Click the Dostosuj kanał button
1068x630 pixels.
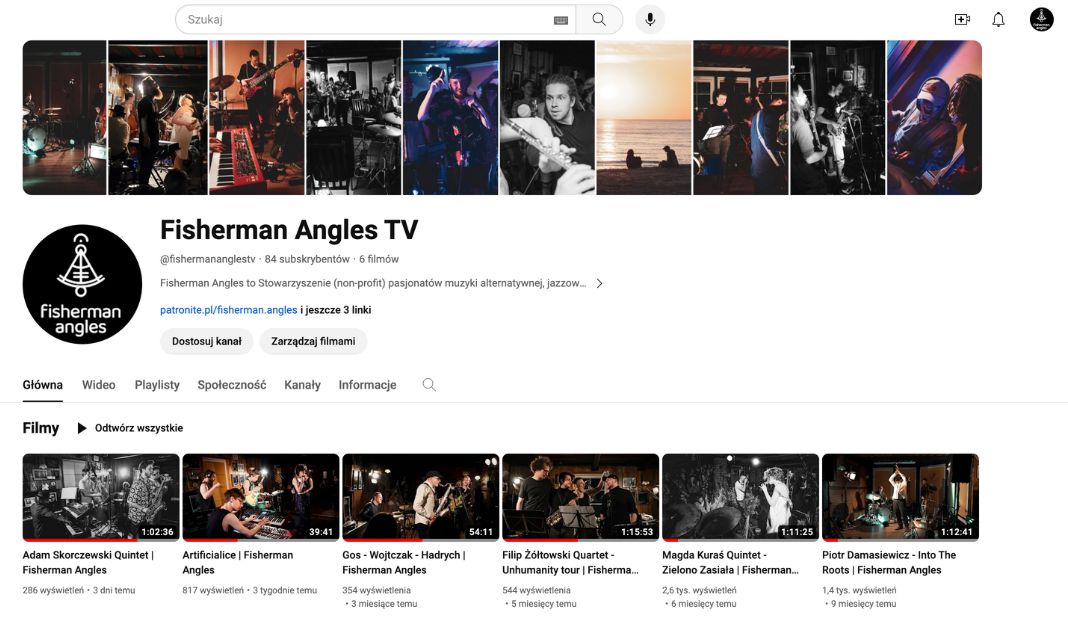tap(206, 341)
